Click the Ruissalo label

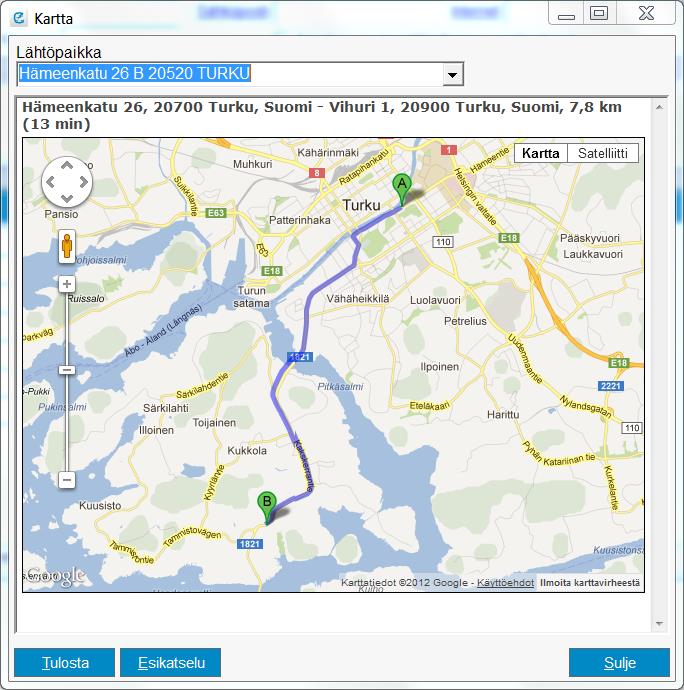click(86, 298)
